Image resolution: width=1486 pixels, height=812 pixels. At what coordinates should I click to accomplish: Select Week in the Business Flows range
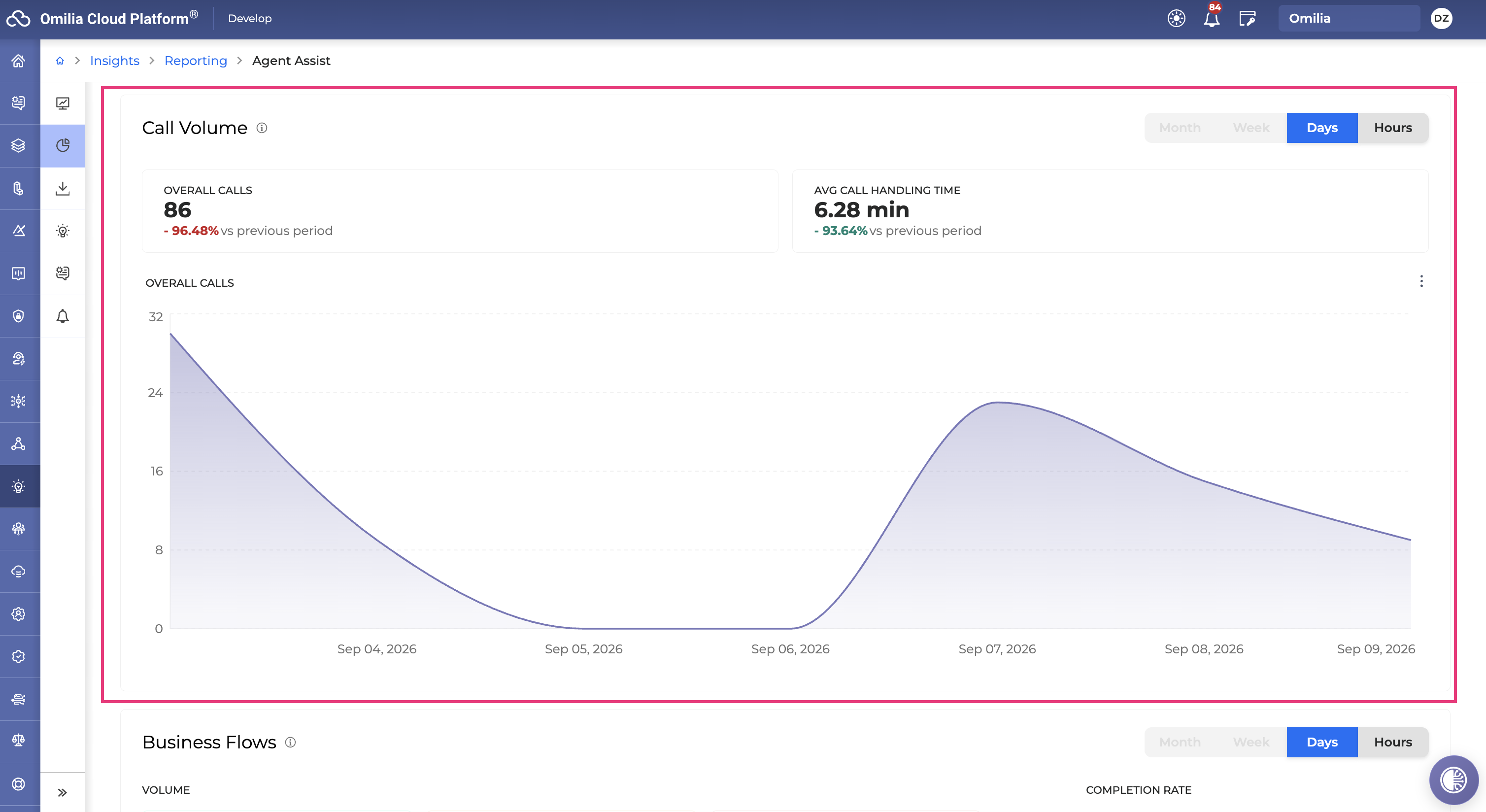click(1251, 742)
